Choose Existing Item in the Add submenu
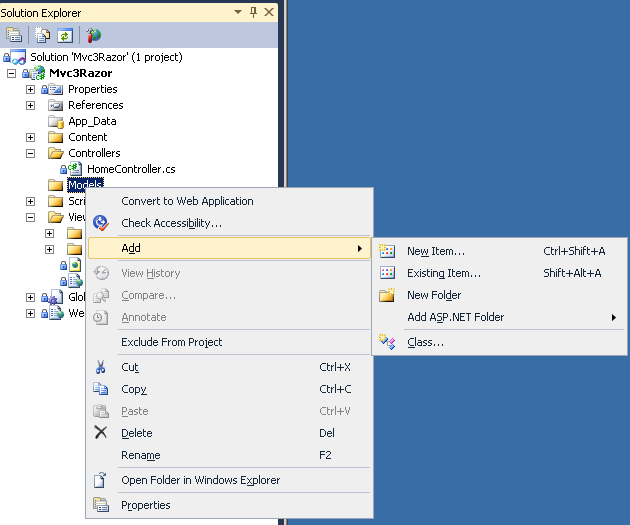This screenshot has height=525, width=630. pyautogui.click(x=499, y=273)
